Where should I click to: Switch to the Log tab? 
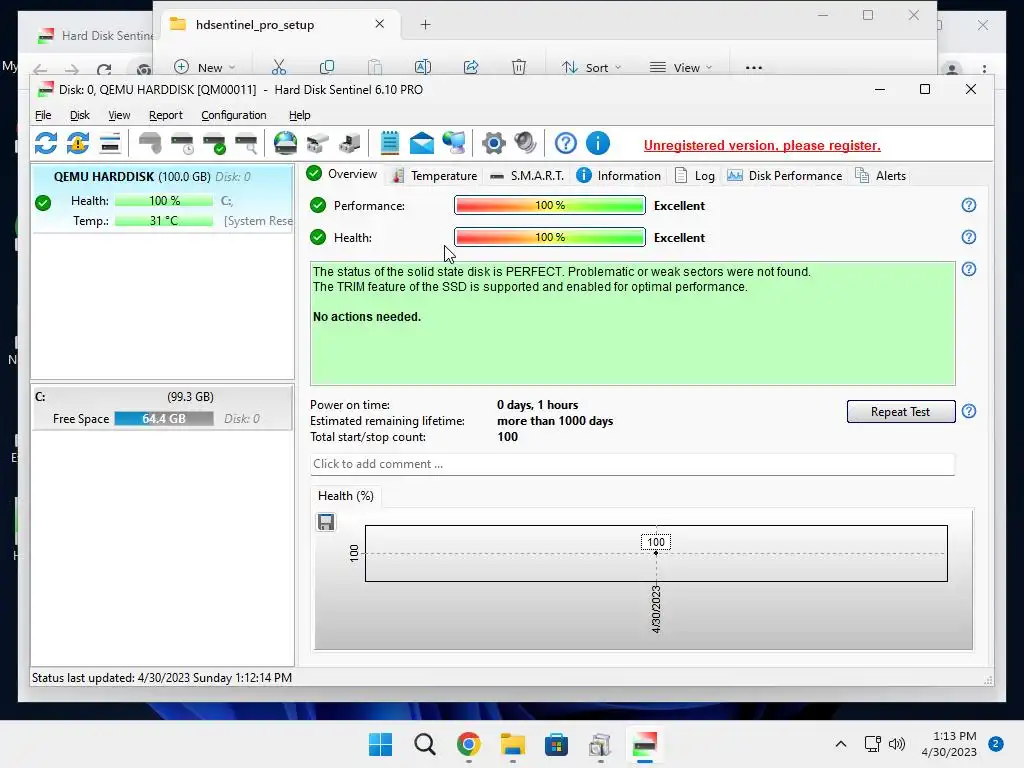tap(695, 176)
